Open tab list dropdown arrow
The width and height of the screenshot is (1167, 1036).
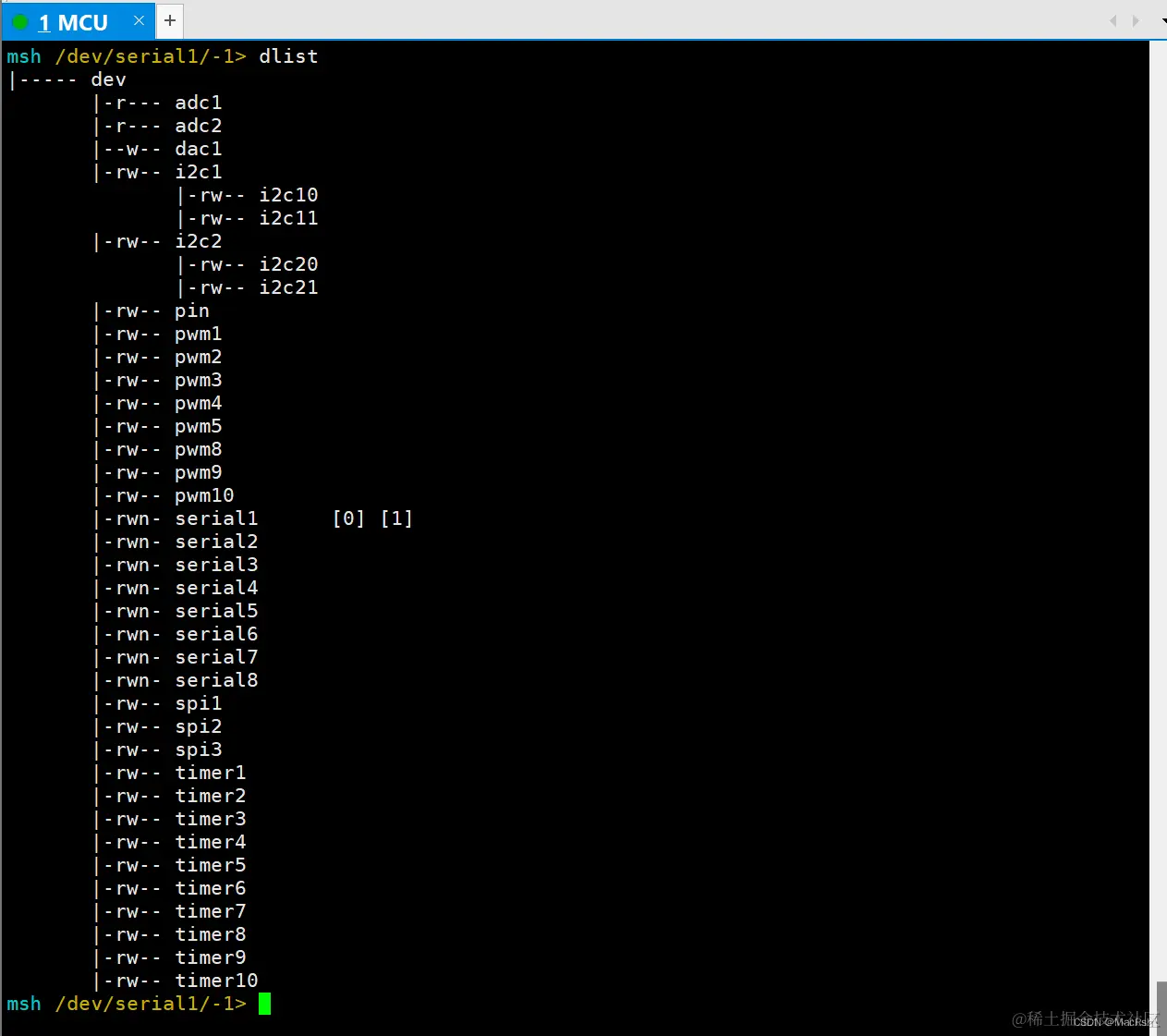click(1163, 20)
